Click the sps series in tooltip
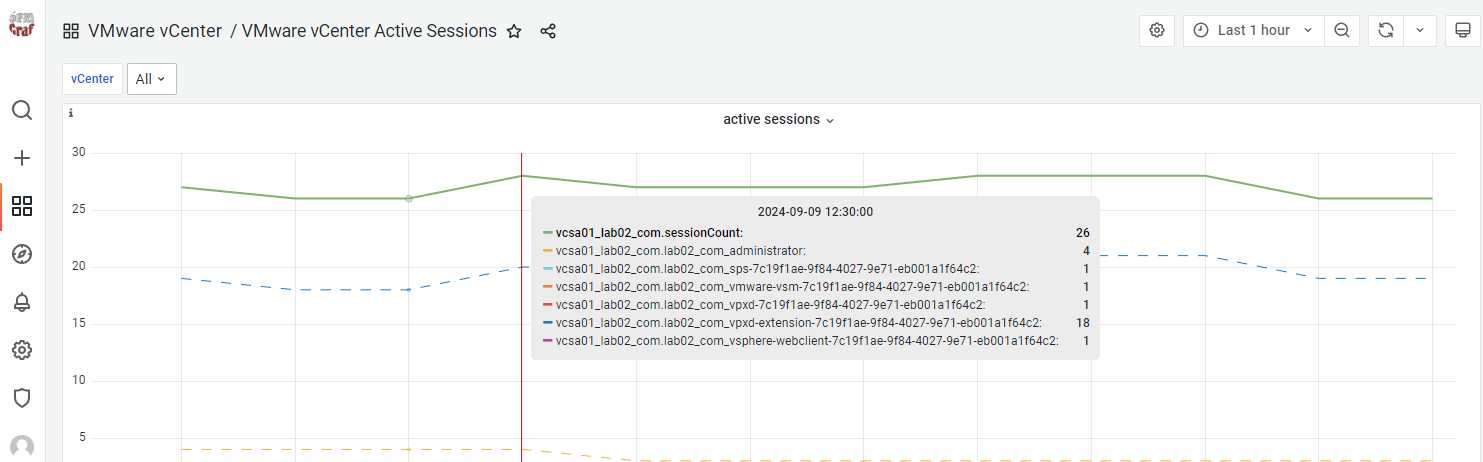 (768, 269)
